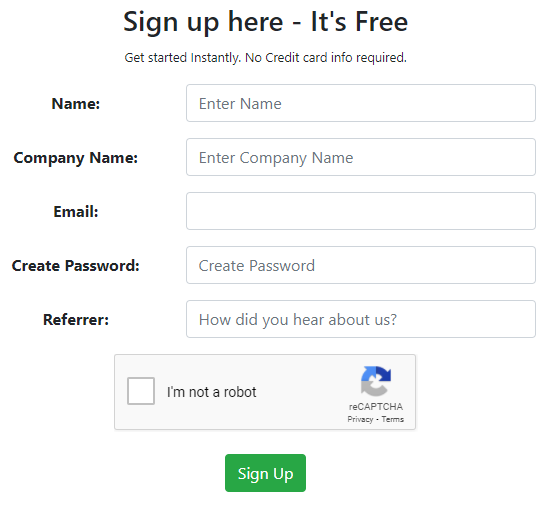Open the reCAPTCHA Privacy link
This screenshot has height=506, width=554.
(x=360, y=419)
